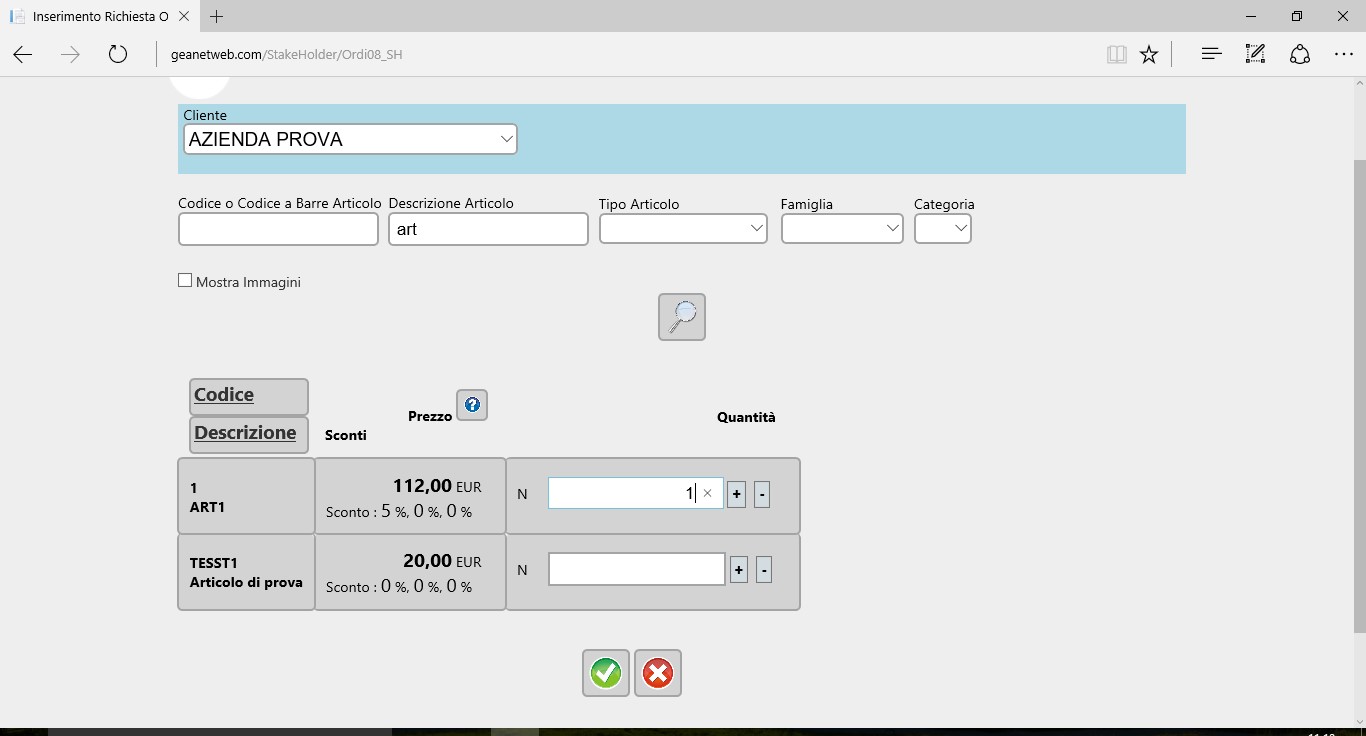Click the 112,00 EUR price
The width and height of the screenshot is (1366, 736).
(437, 486)
